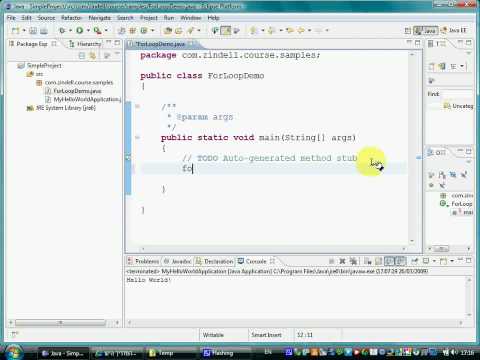Toggle Link with Editor in Package Explorer
This screenshot has height=360, width=480.
coord(93,56)
